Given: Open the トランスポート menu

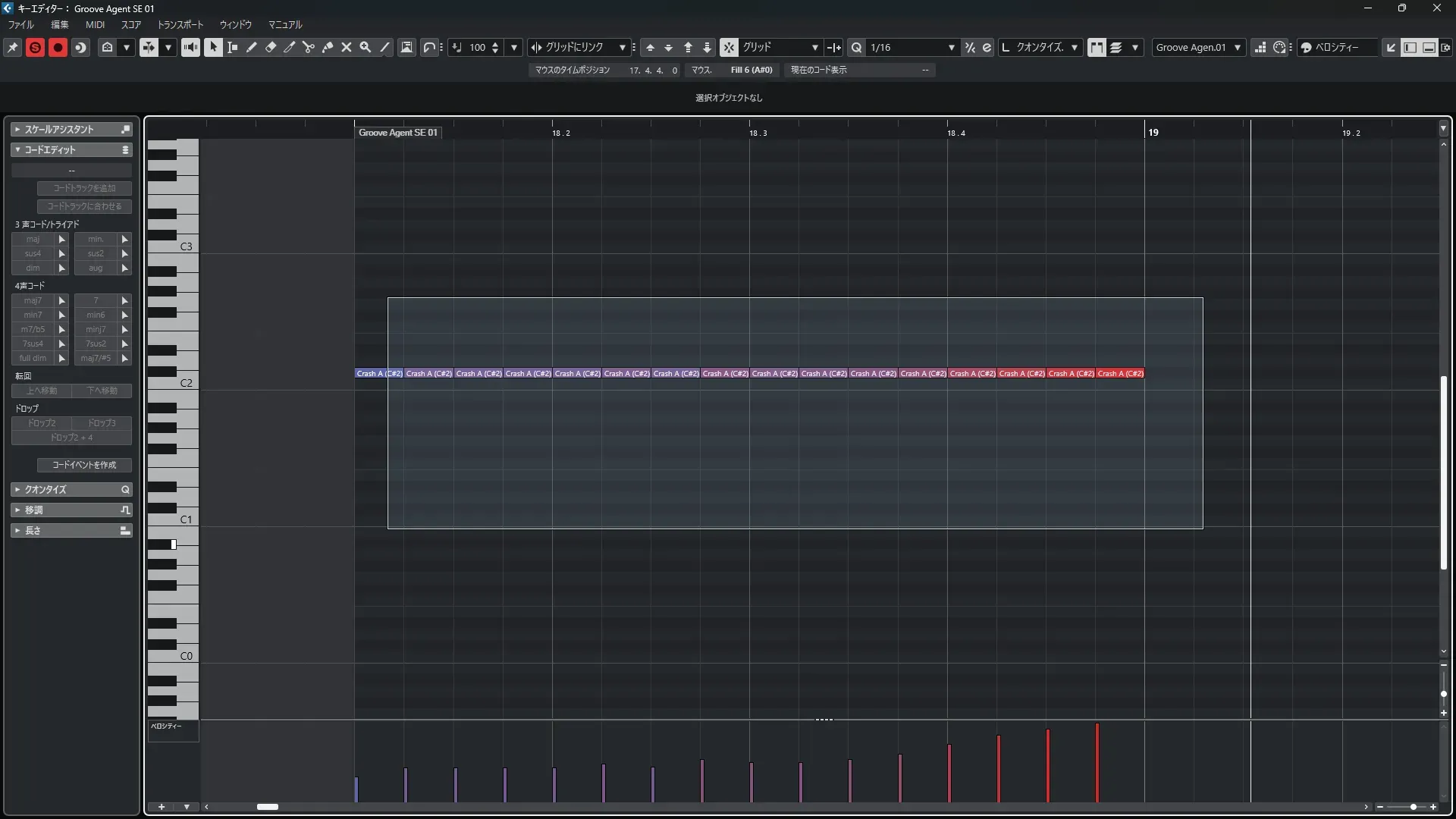Looking at the screenshot, I should [180, 24].
